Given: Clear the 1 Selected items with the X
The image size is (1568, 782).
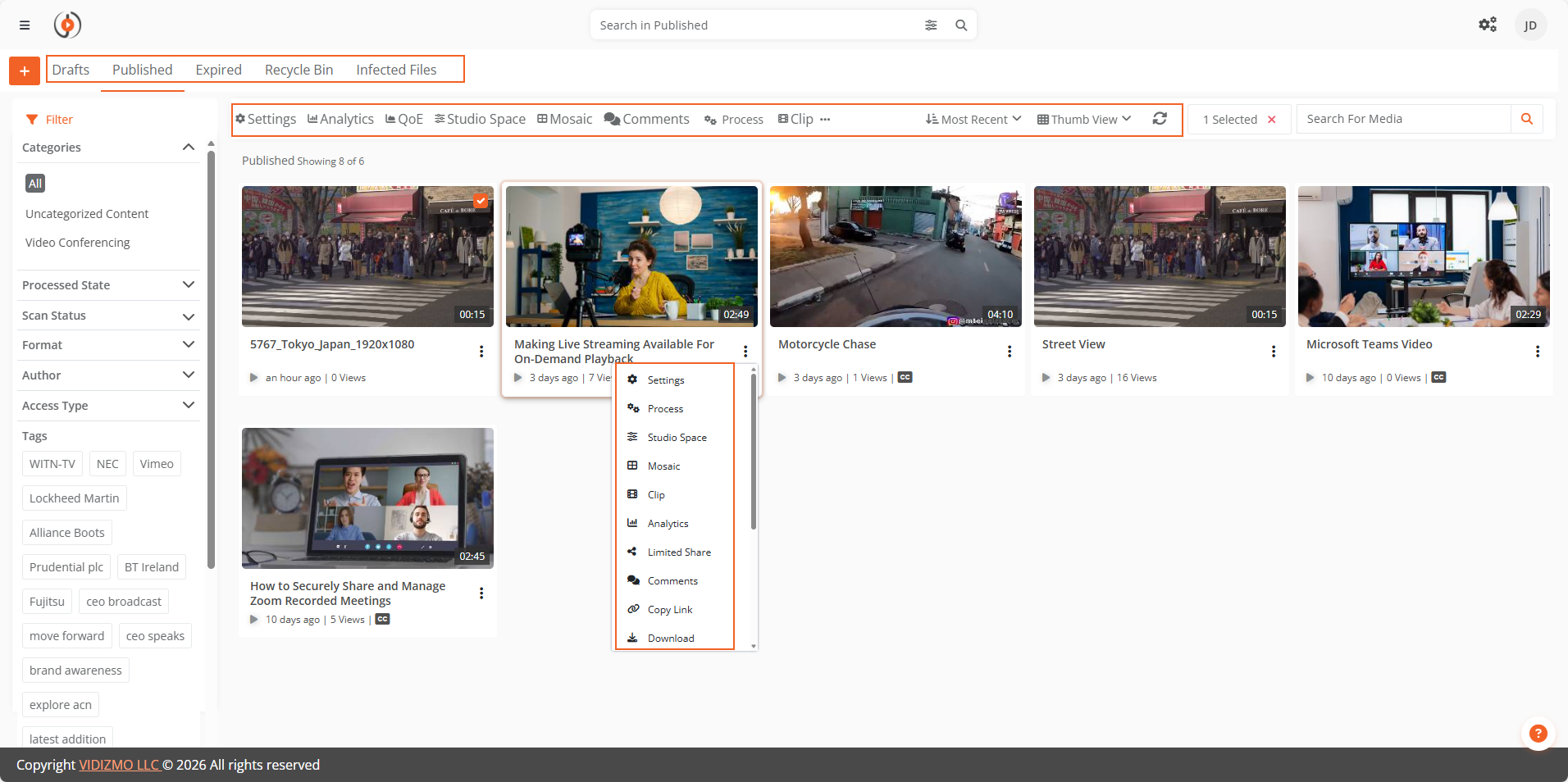Looking at the screenshot, I should 1271,120.
